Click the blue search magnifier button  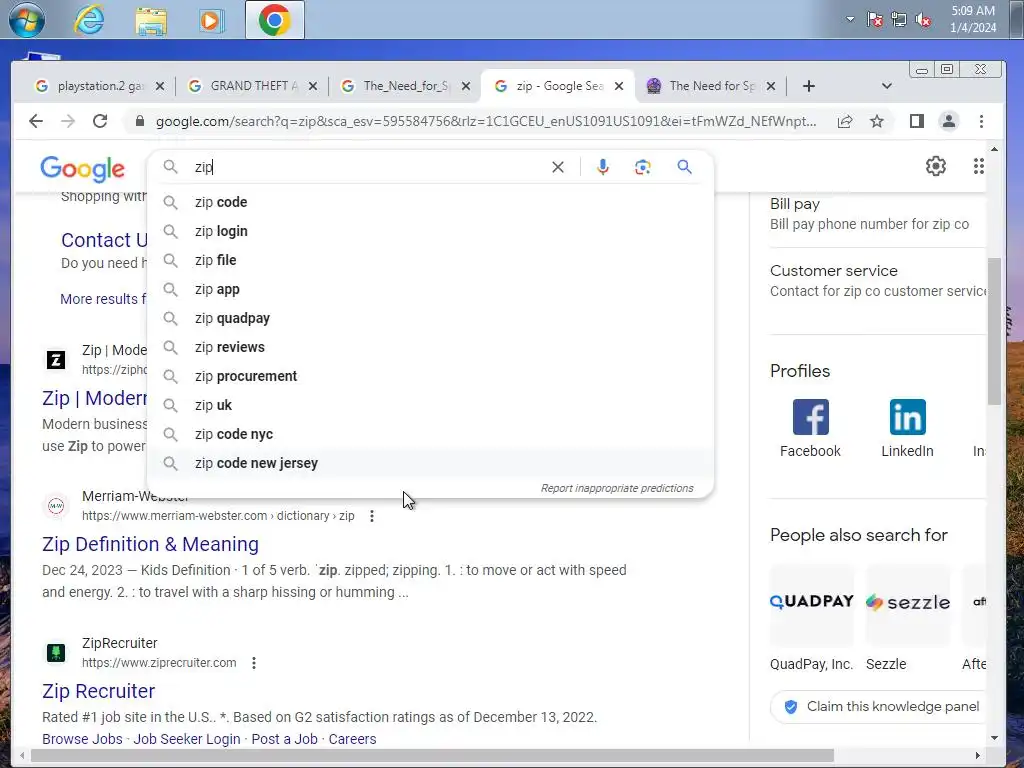coord(684,167)
